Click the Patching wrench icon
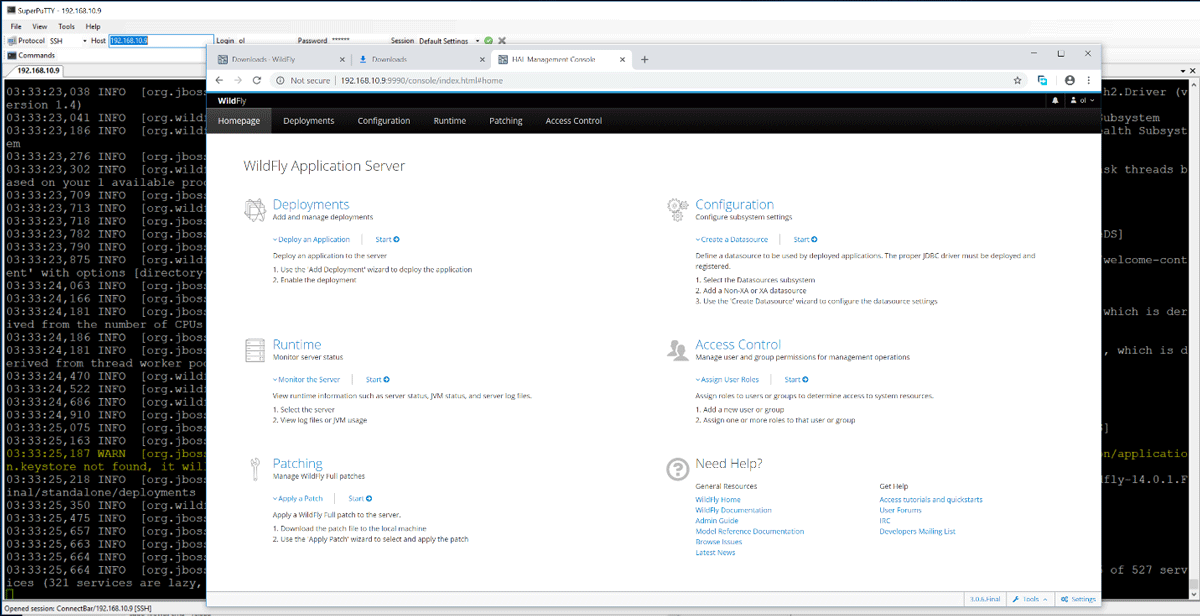 coord(255,469)
